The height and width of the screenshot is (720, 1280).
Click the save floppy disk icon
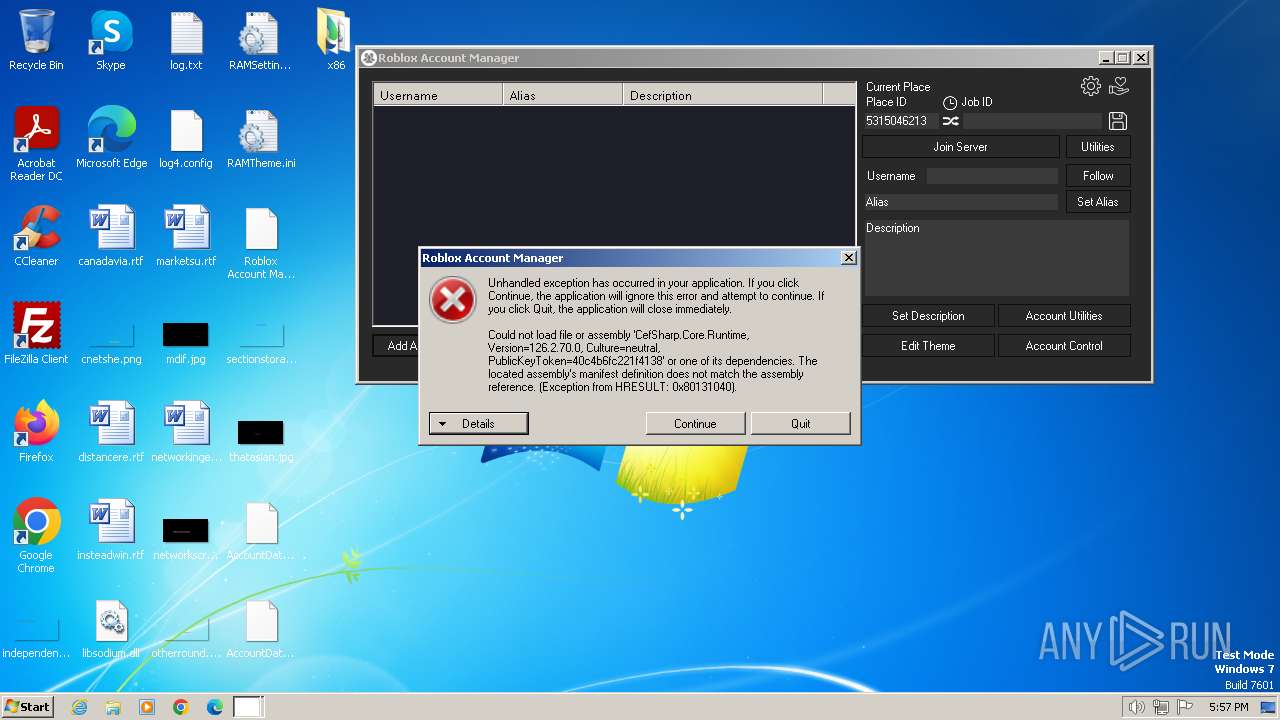(1118, 121)
